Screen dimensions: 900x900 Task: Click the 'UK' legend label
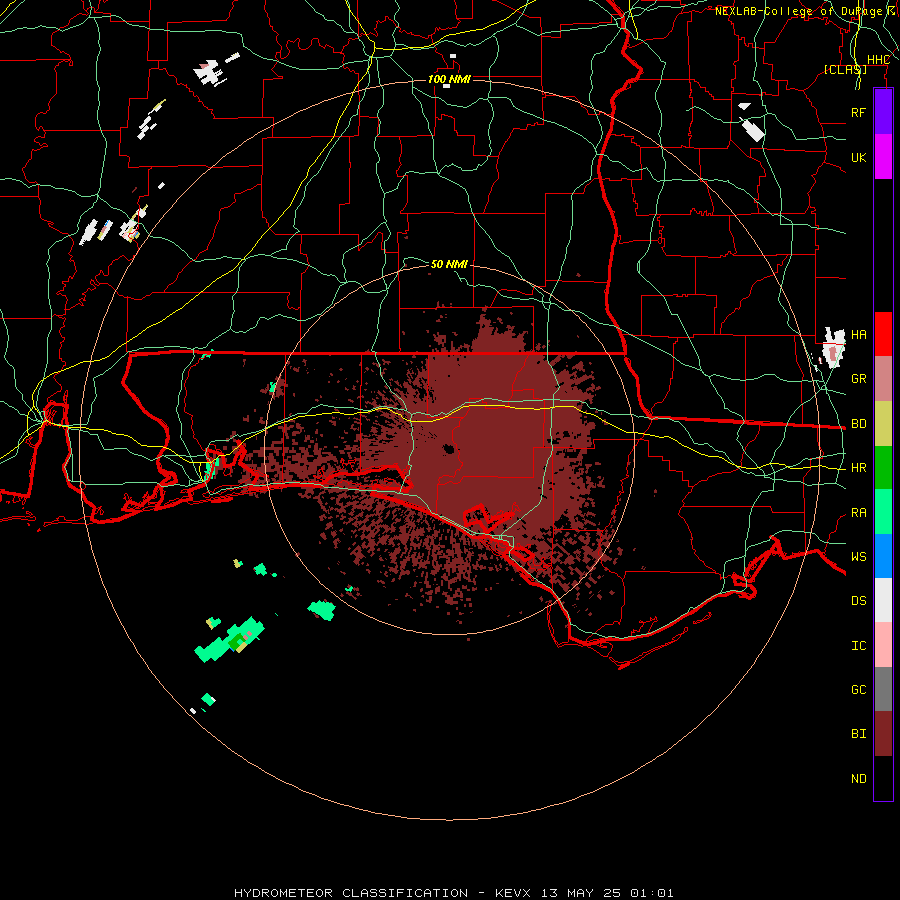click(859, 157)
